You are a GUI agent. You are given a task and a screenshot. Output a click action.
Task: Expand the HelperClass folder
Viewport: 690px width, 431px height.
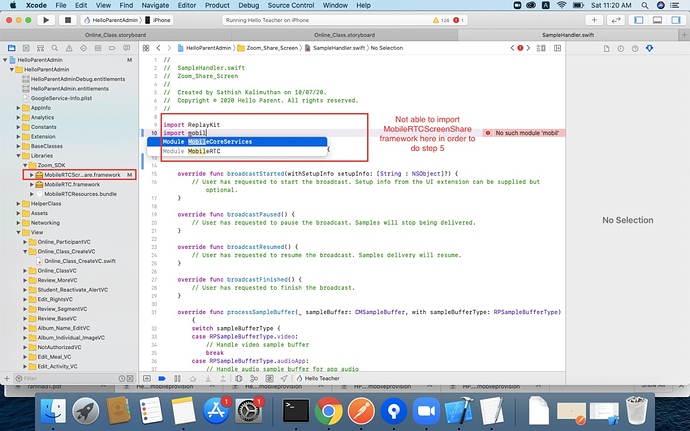[x=18, y=204]
